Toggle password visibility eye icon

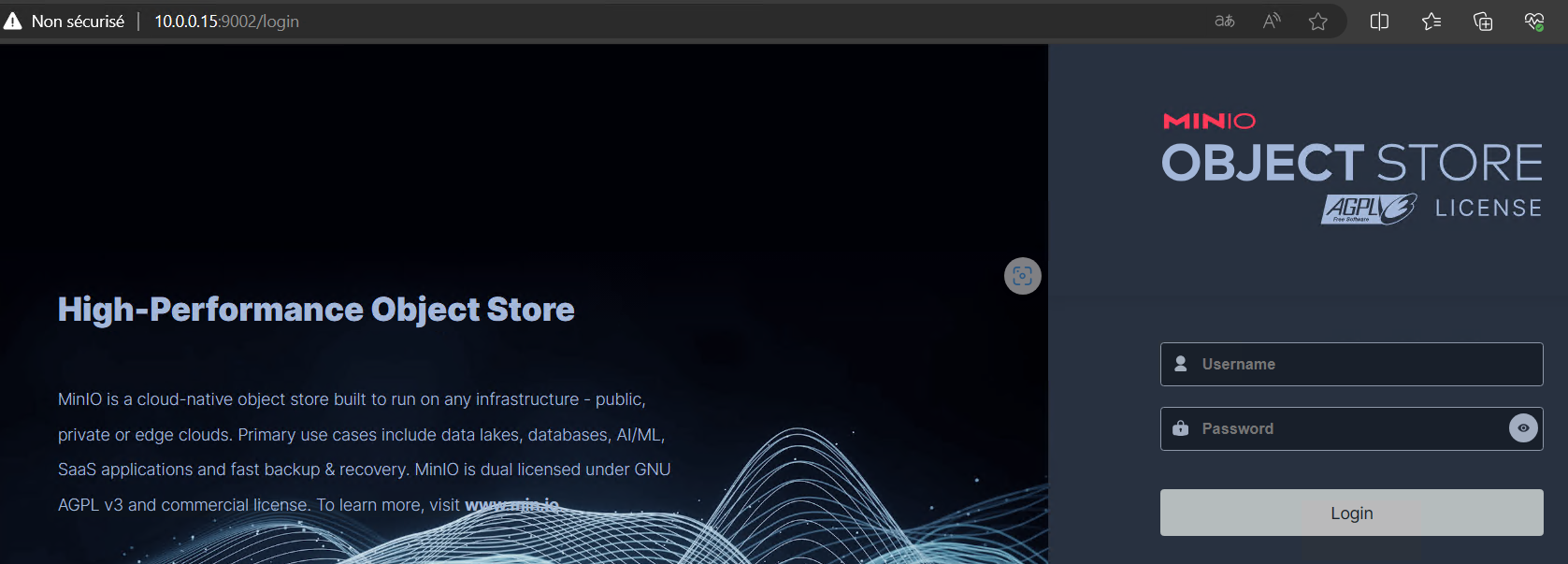click(x=1523, y=427)
